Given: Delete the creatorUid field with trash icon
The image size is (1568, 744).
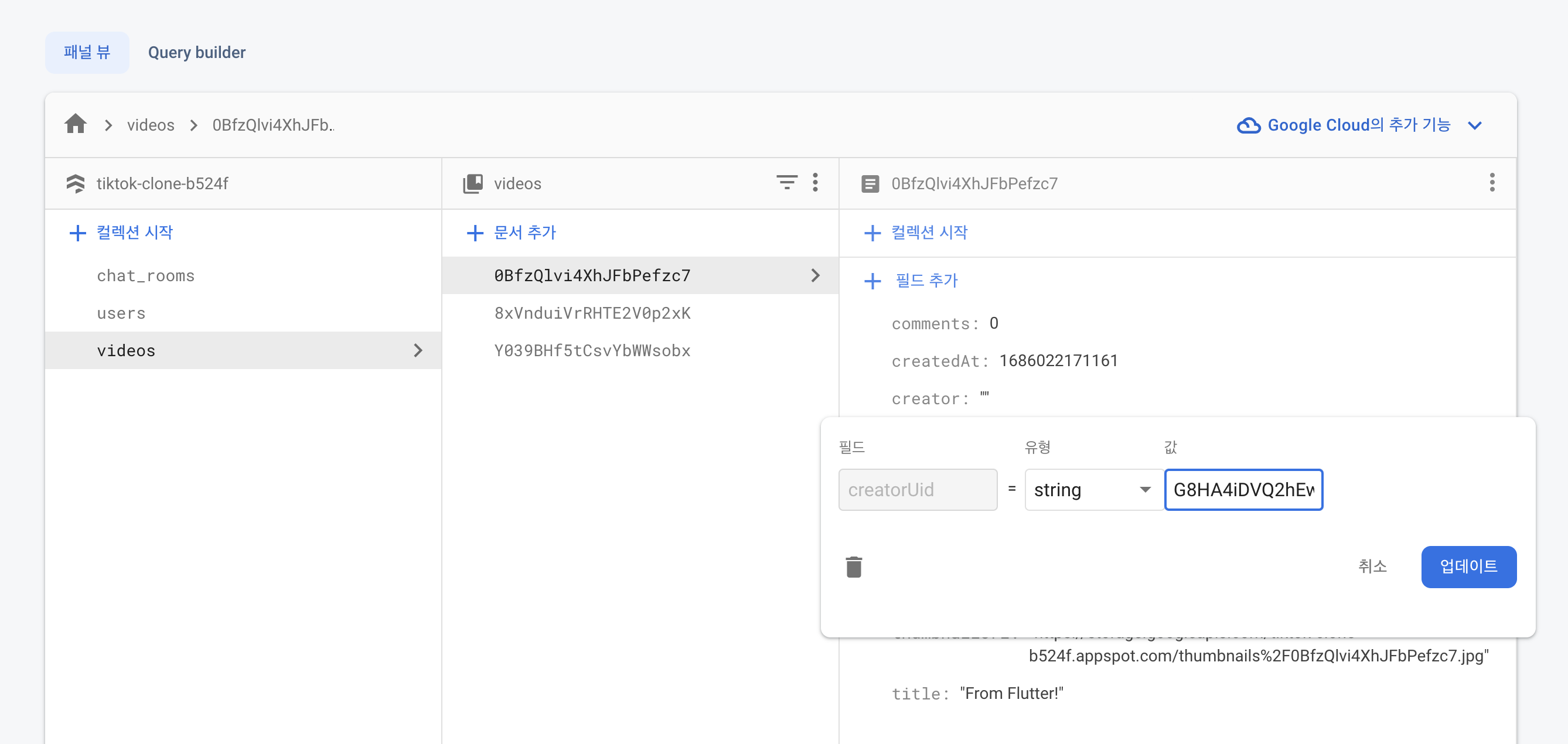Looking at the screenshot, I should coord(853,567).
